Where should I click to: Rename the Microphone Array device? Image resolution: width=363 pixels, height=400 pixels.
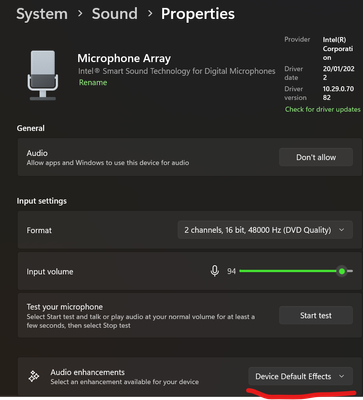(x=93, y=83)
